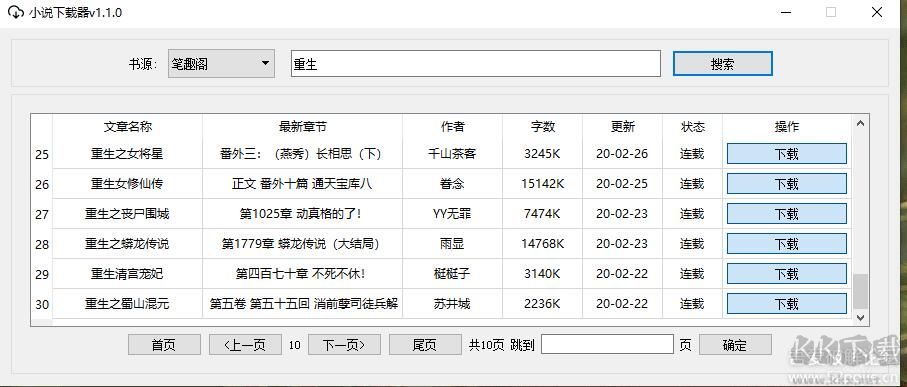Select the title cell 重生清宫宠妃
This screenshot has width=907, height=387.
pos(127,274)
